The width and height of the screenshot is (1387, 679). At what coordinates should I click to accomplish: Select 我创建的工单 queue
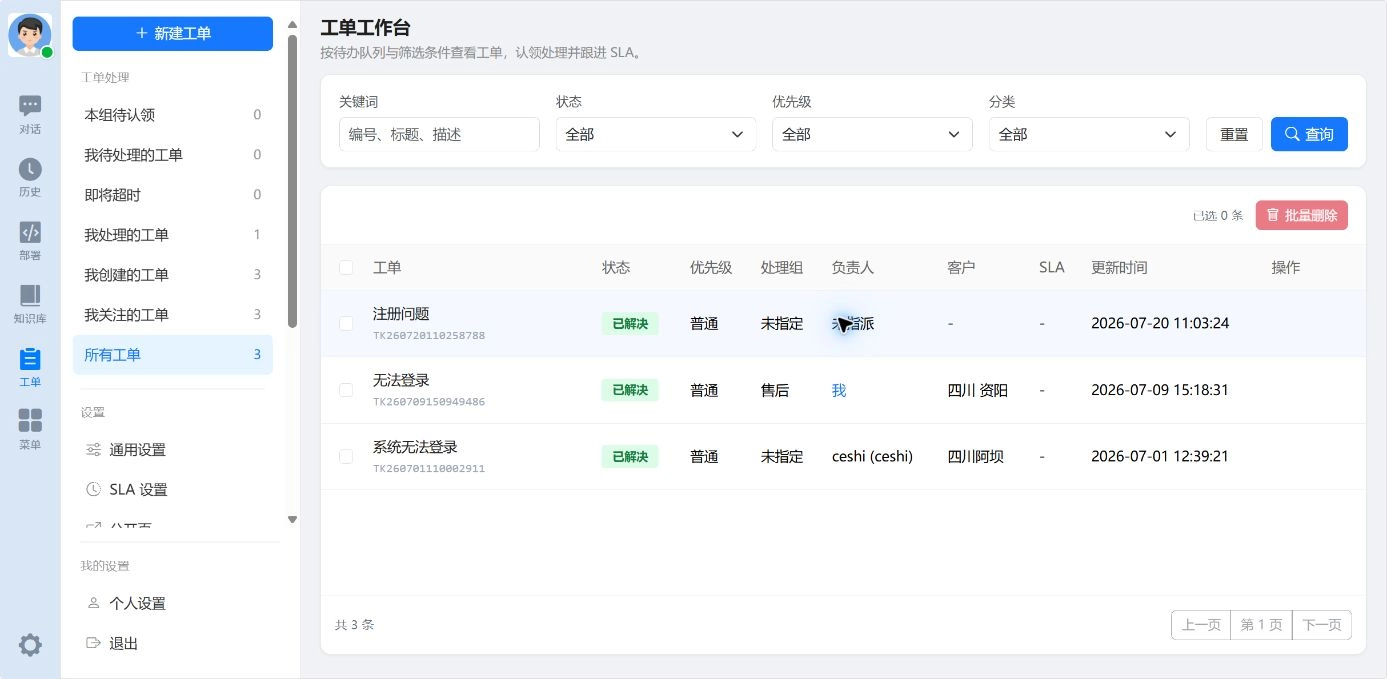click(173, 275)
